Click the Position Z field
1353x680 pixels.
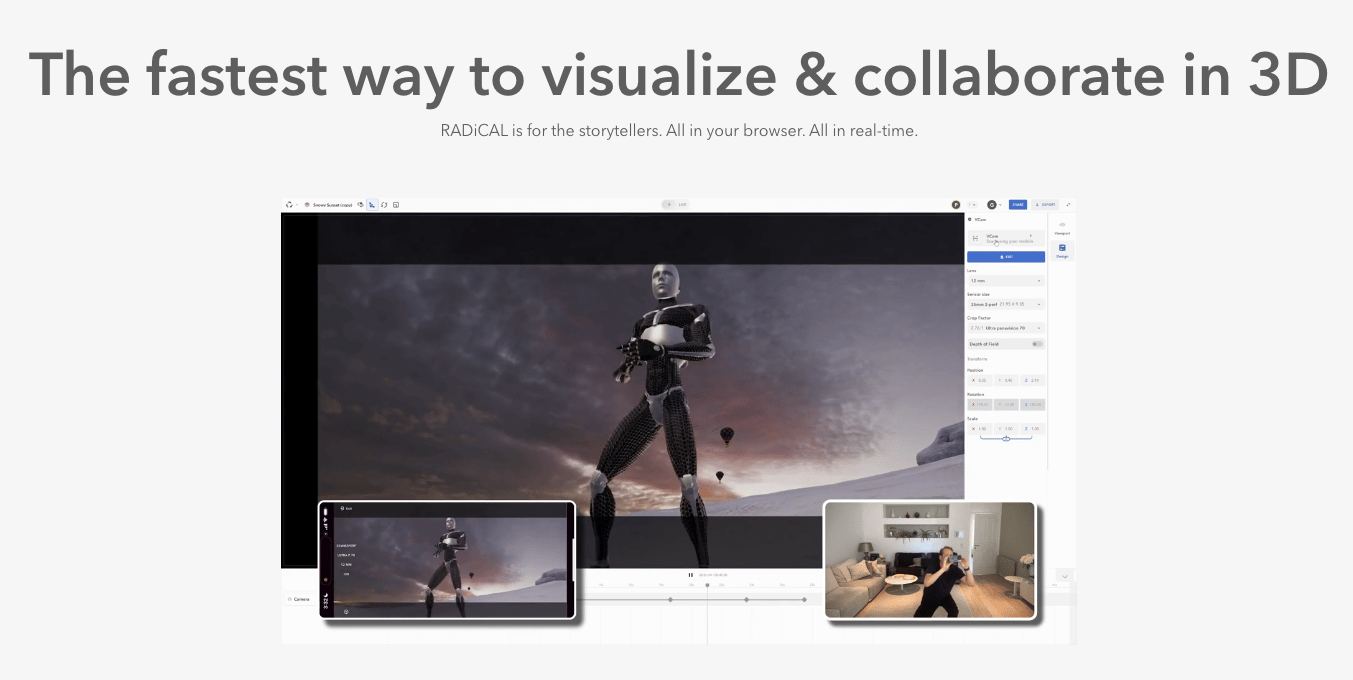1032,380
